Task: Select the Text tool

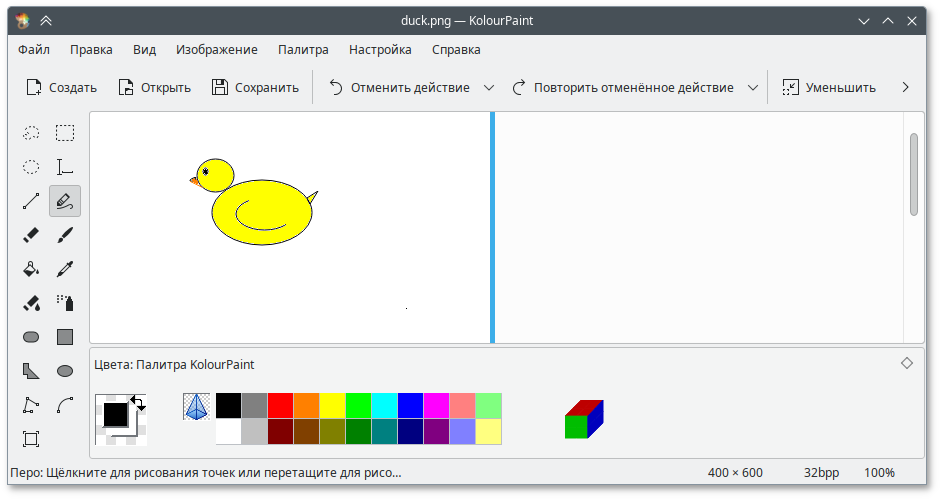Action: point(65,167)
